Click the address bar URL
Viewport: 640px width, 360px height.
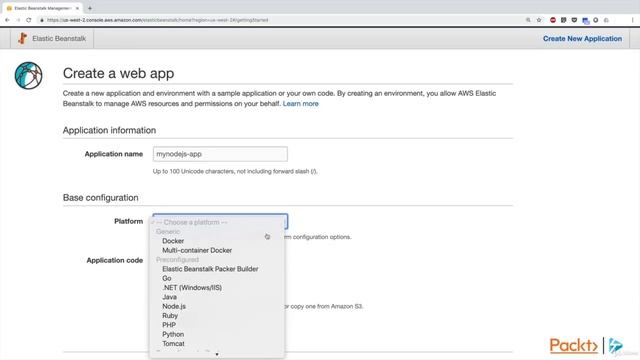tap(158, 20)
